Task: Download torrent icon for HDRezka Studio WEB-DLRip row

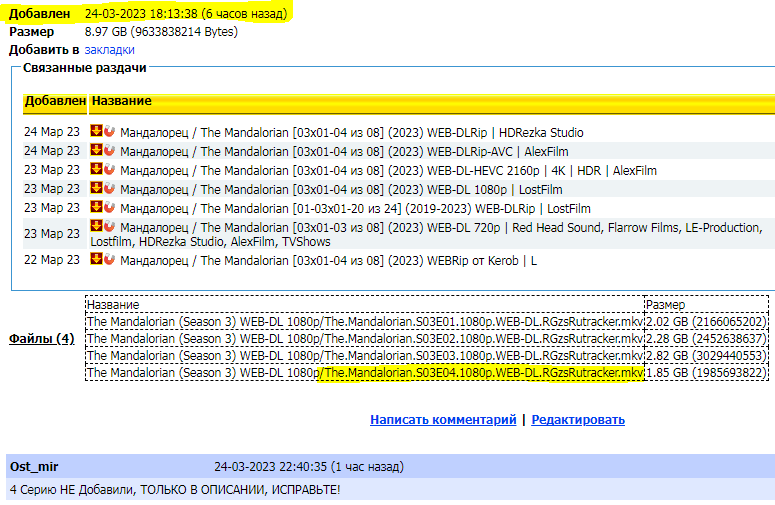Action: coord(96,131)
